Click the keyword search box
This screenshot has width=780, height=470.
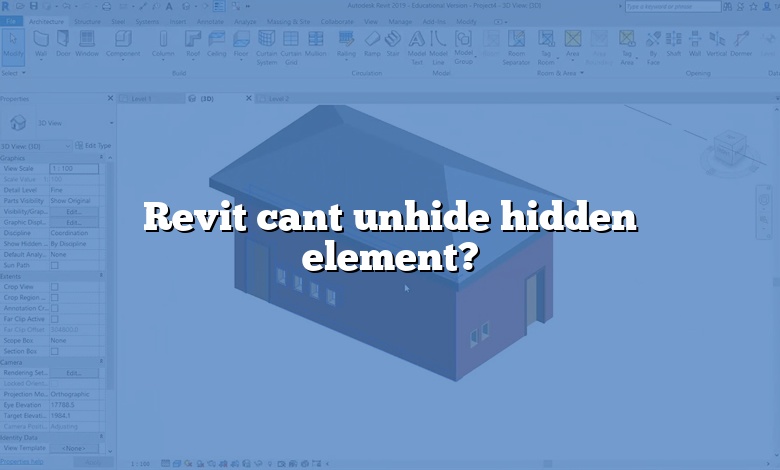coord(673,6)
